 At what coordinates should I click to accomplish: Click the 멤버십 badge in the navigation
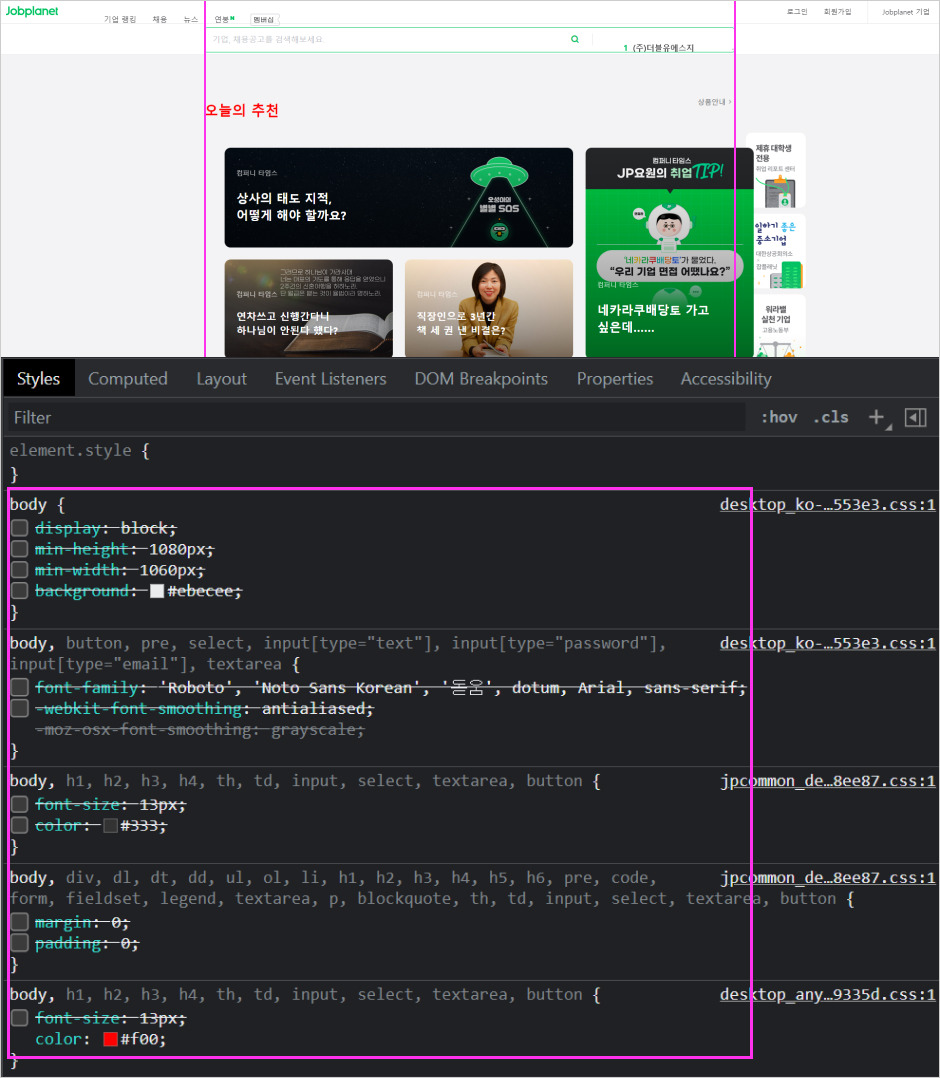coord(263,19)
